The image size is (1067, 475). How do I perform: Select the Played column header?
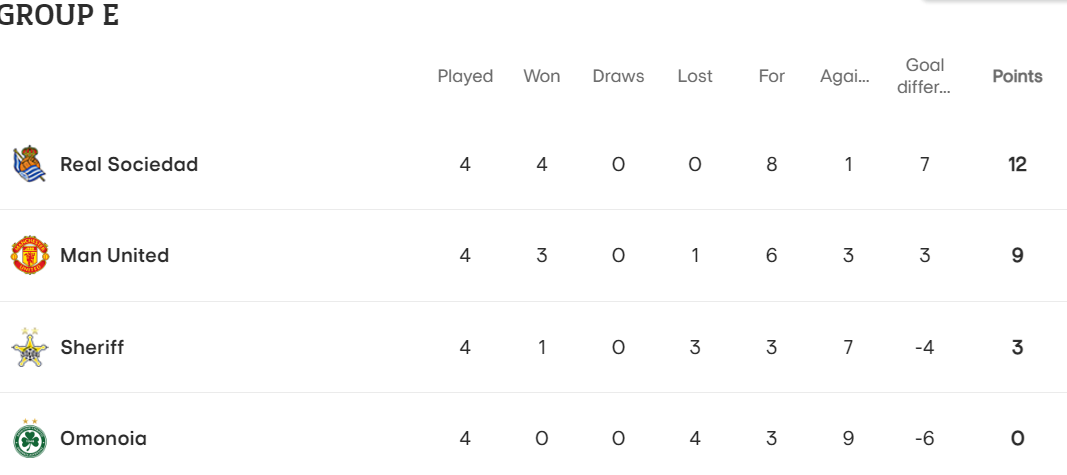click(465, 76)
